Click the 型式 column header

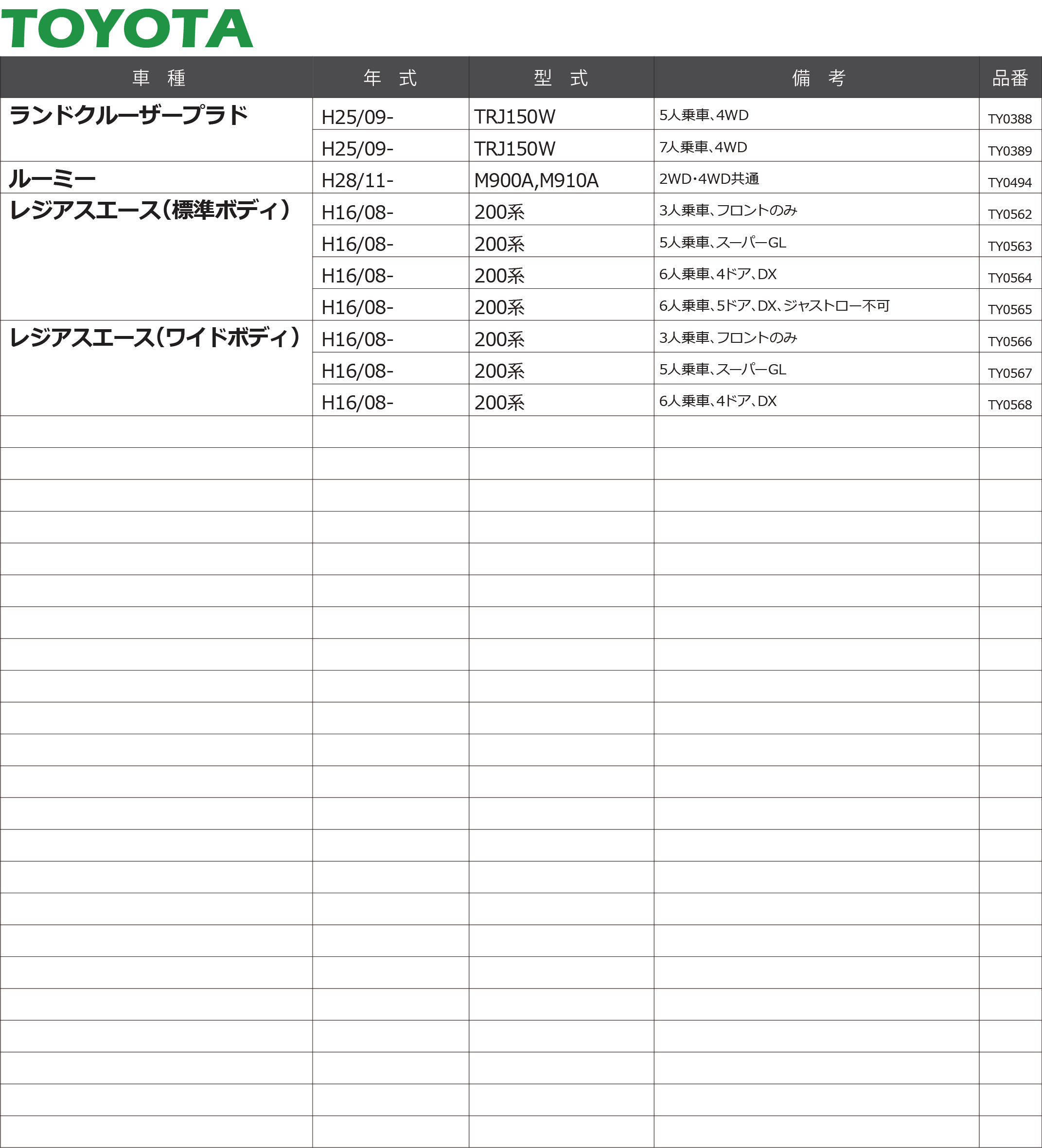[x=561, y=77]
